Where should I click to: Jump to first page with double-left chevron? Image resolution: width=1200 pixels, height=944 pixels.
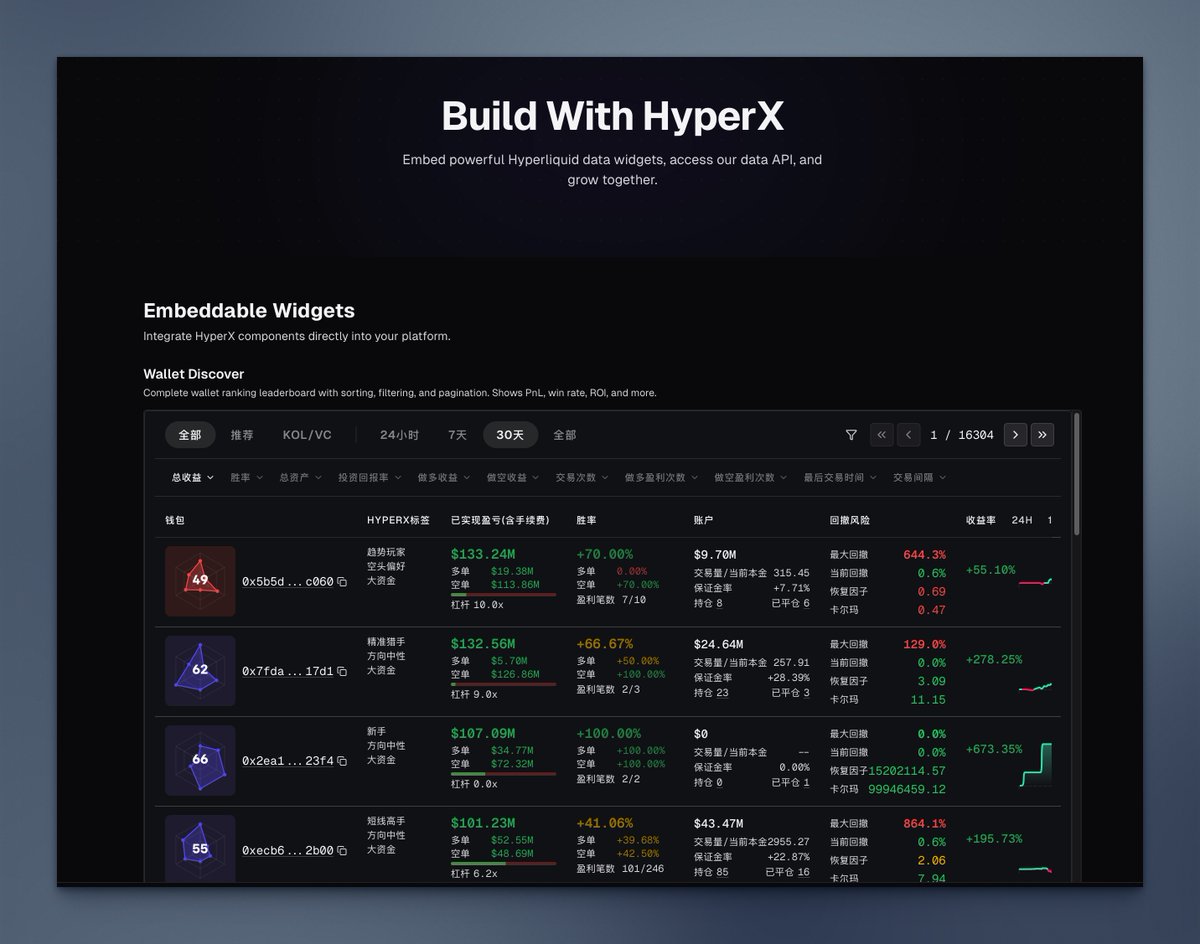(881, 435)
